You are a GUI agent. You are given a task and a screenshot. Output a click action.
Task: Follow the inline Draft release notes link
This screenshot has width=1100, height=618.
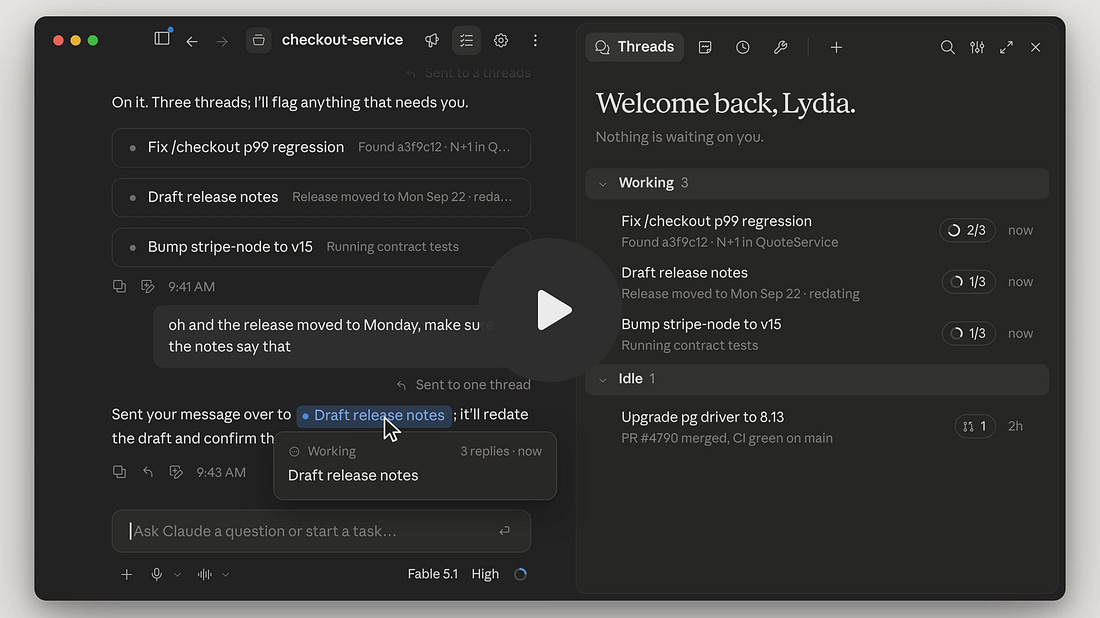point(374,415)
